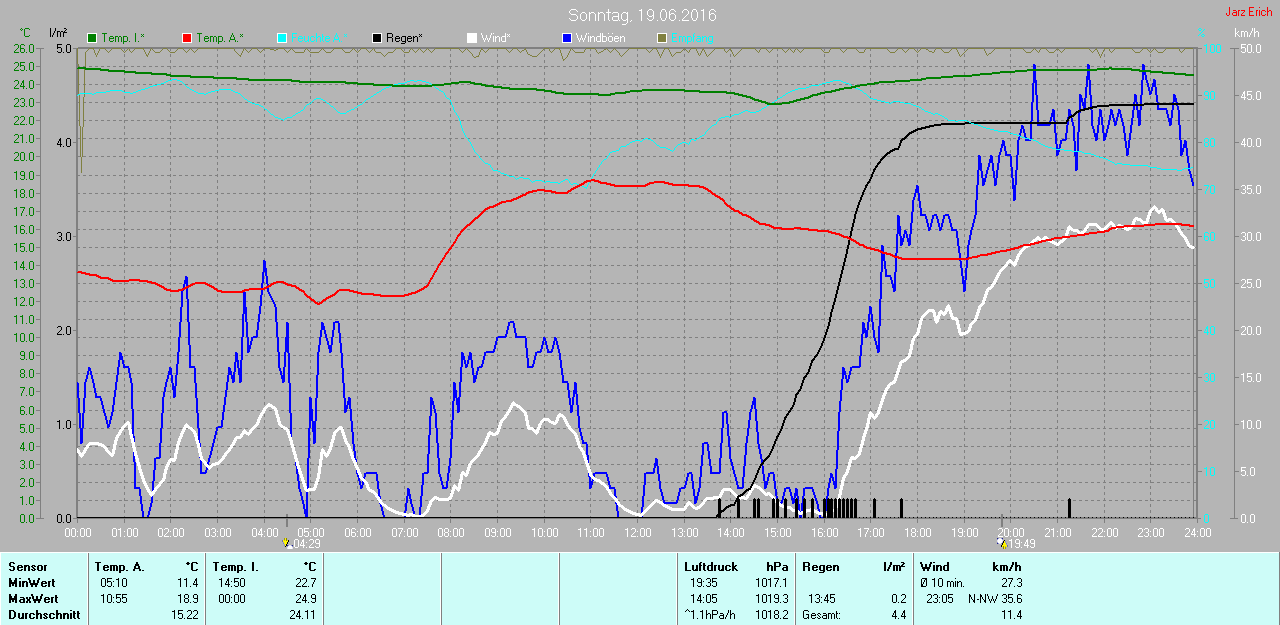Click the outdoor minimum value 11.4
This screenshot has width=1280, height=625.
(x=188, y=583)
